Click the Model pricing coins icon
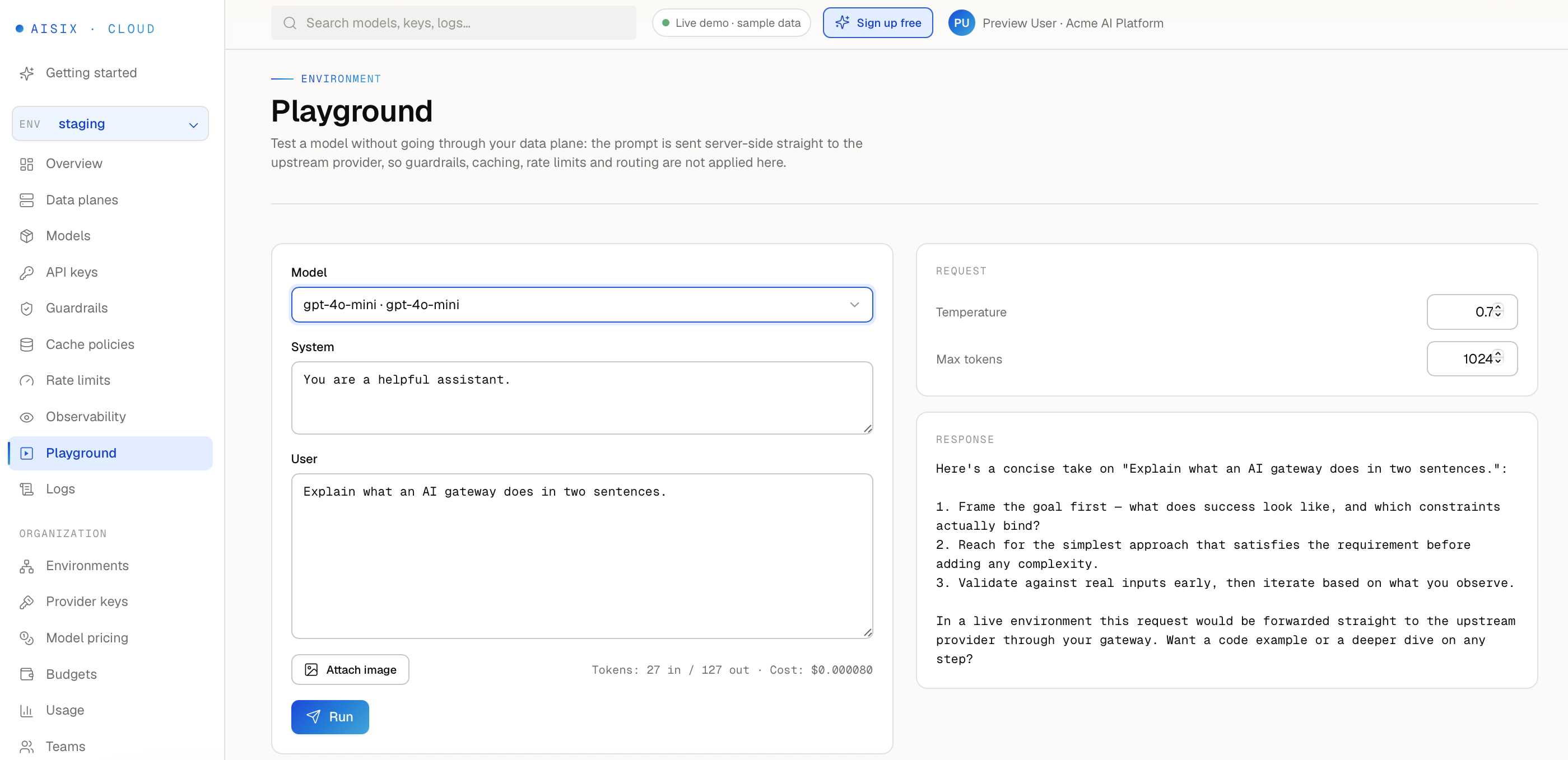The width and height of the screenshot is (1568, 760). (x=26, y=638)
